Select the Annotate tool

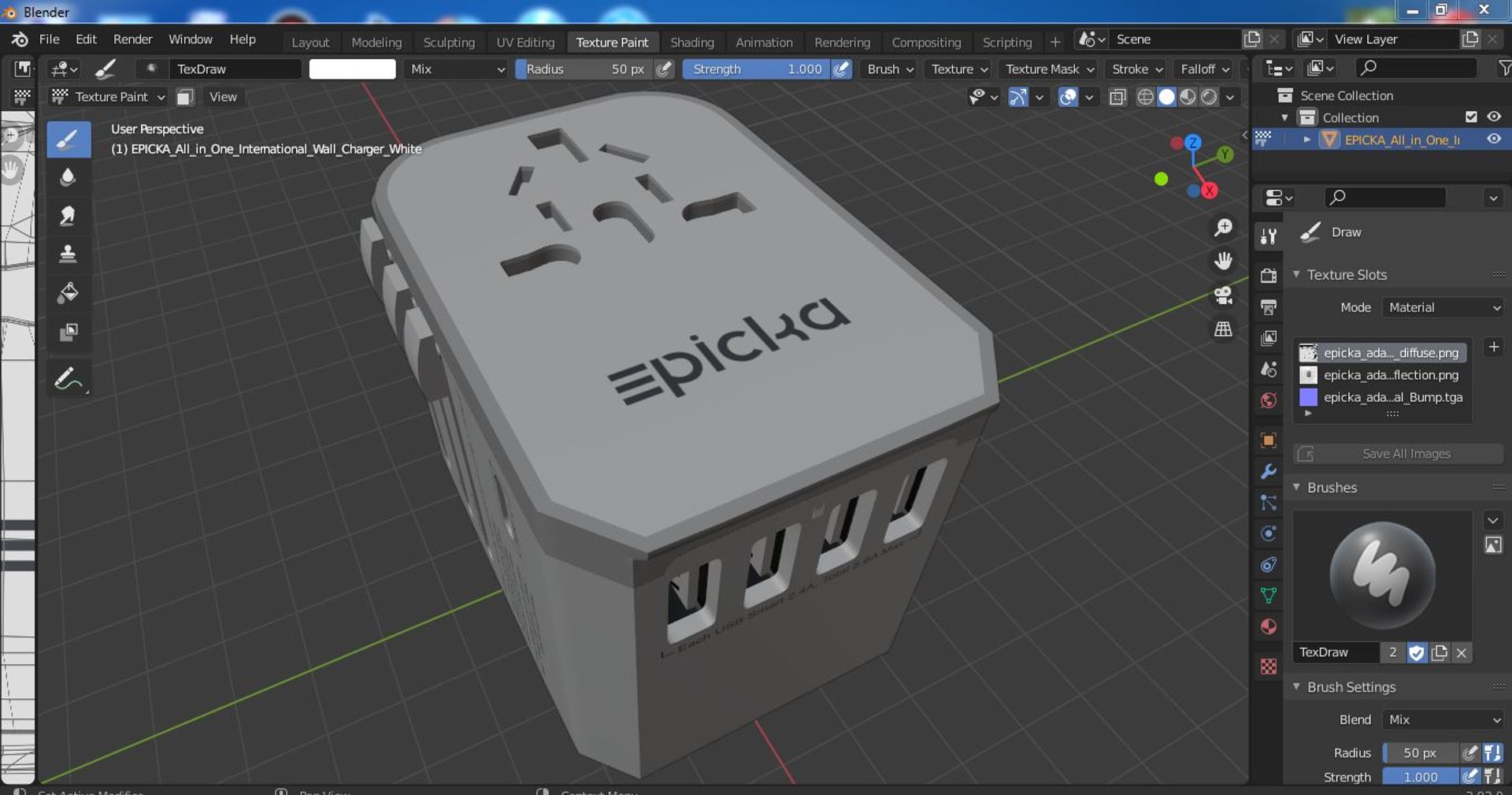pos(69,379)
